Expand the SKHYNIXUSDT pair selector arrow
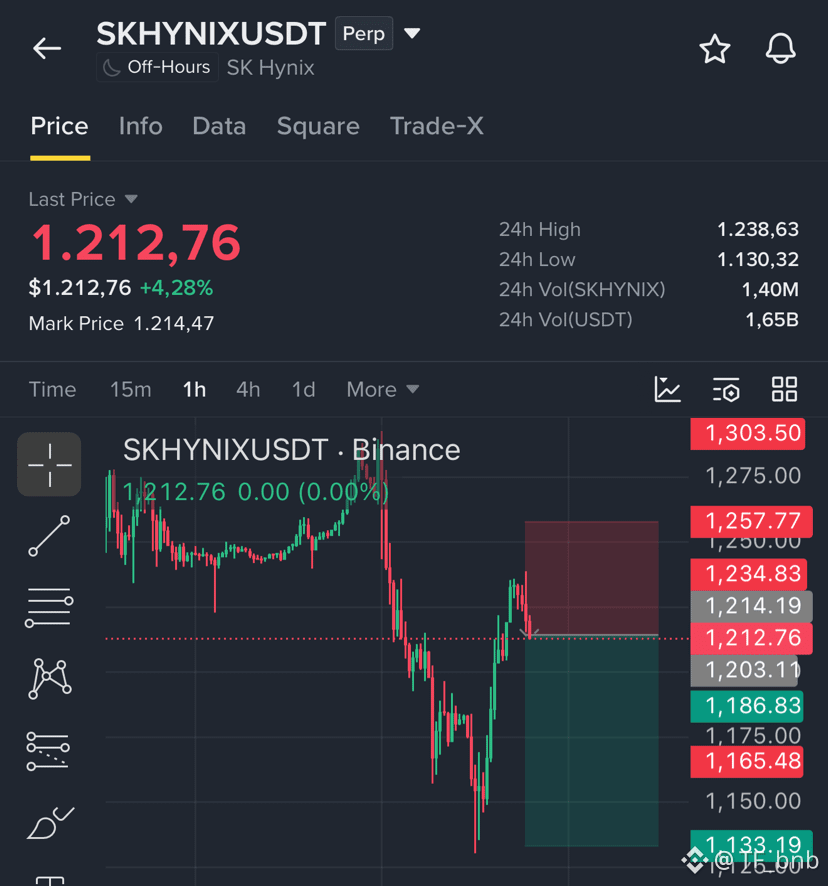828x886 pixels. click(x=412, y=33)
